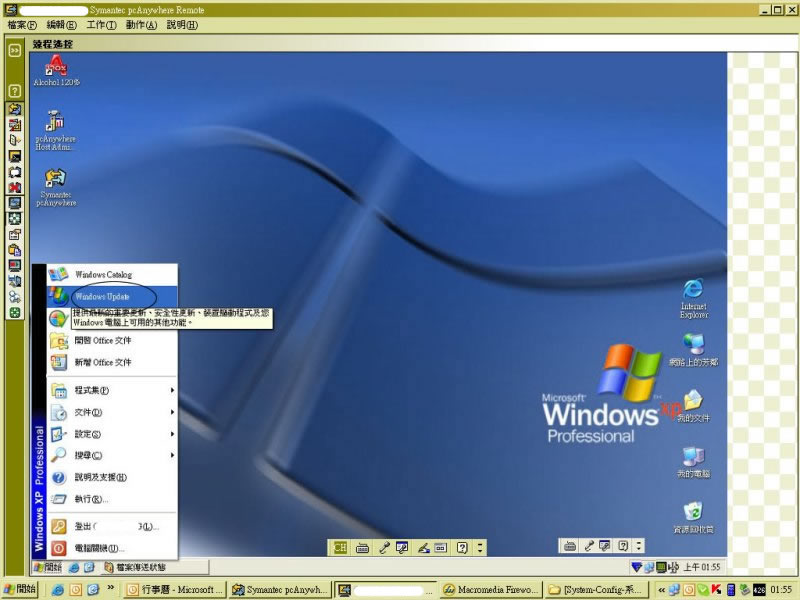Click the green square icon at the sidebar bottom
Screen dimensions: 800x600
pos(15,313)
